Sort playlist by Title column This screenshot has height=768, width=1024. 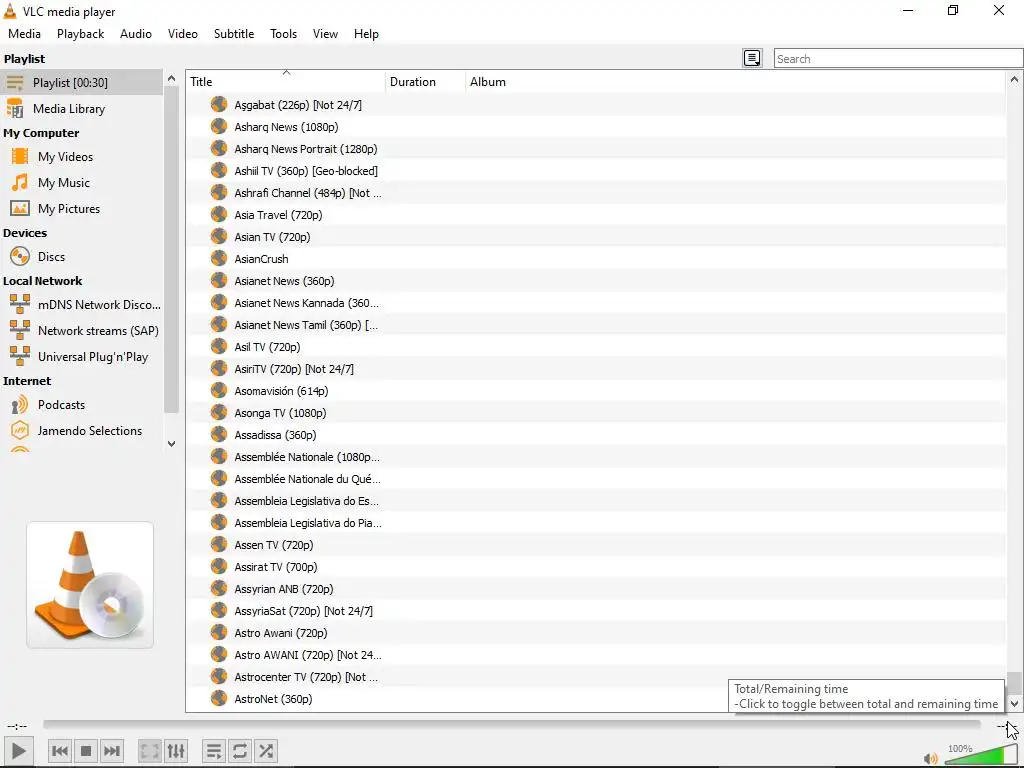click(x=286, y=82)
